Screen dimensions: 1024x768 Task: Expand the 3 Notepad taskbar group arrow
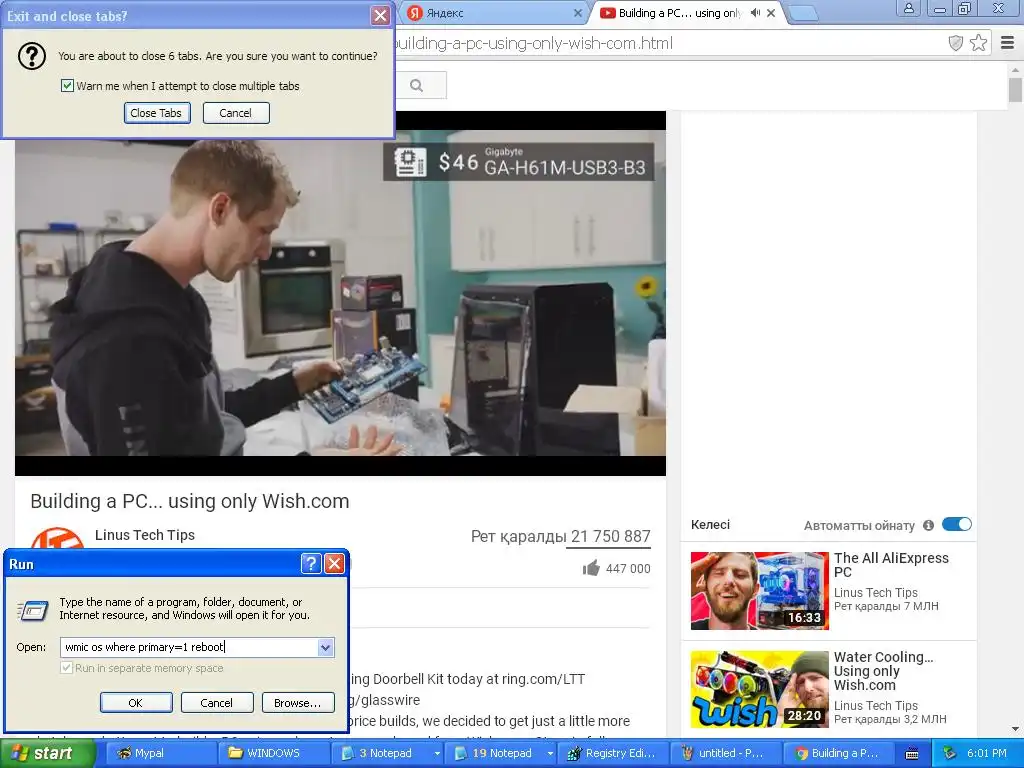(x=437, y=754)
